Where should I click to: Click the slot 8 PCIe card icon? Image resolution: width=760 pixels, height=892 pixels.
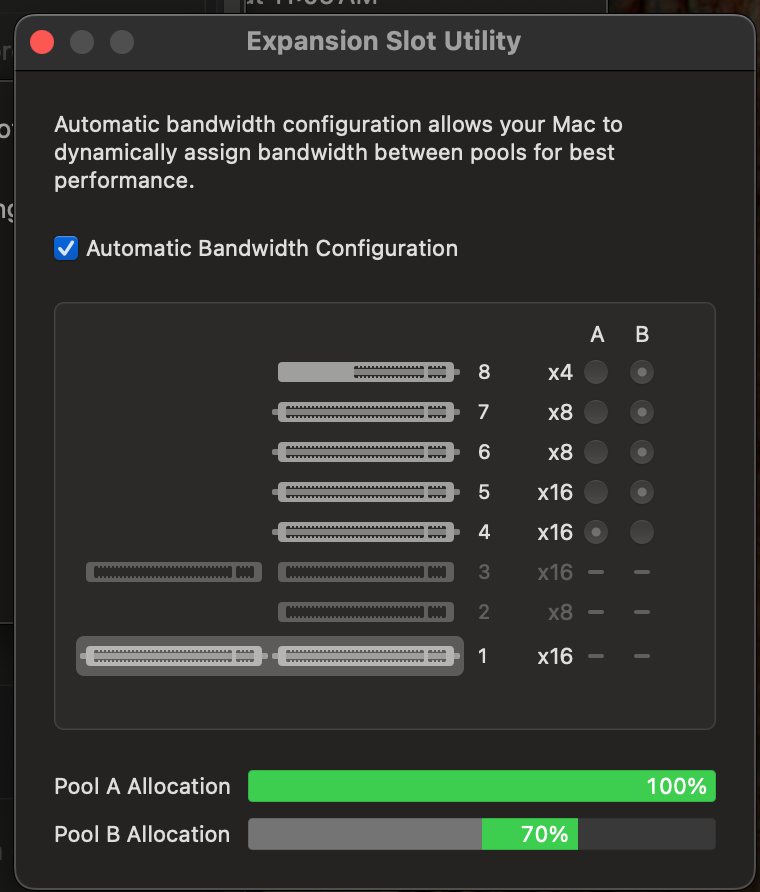click(x=368, y=372)
